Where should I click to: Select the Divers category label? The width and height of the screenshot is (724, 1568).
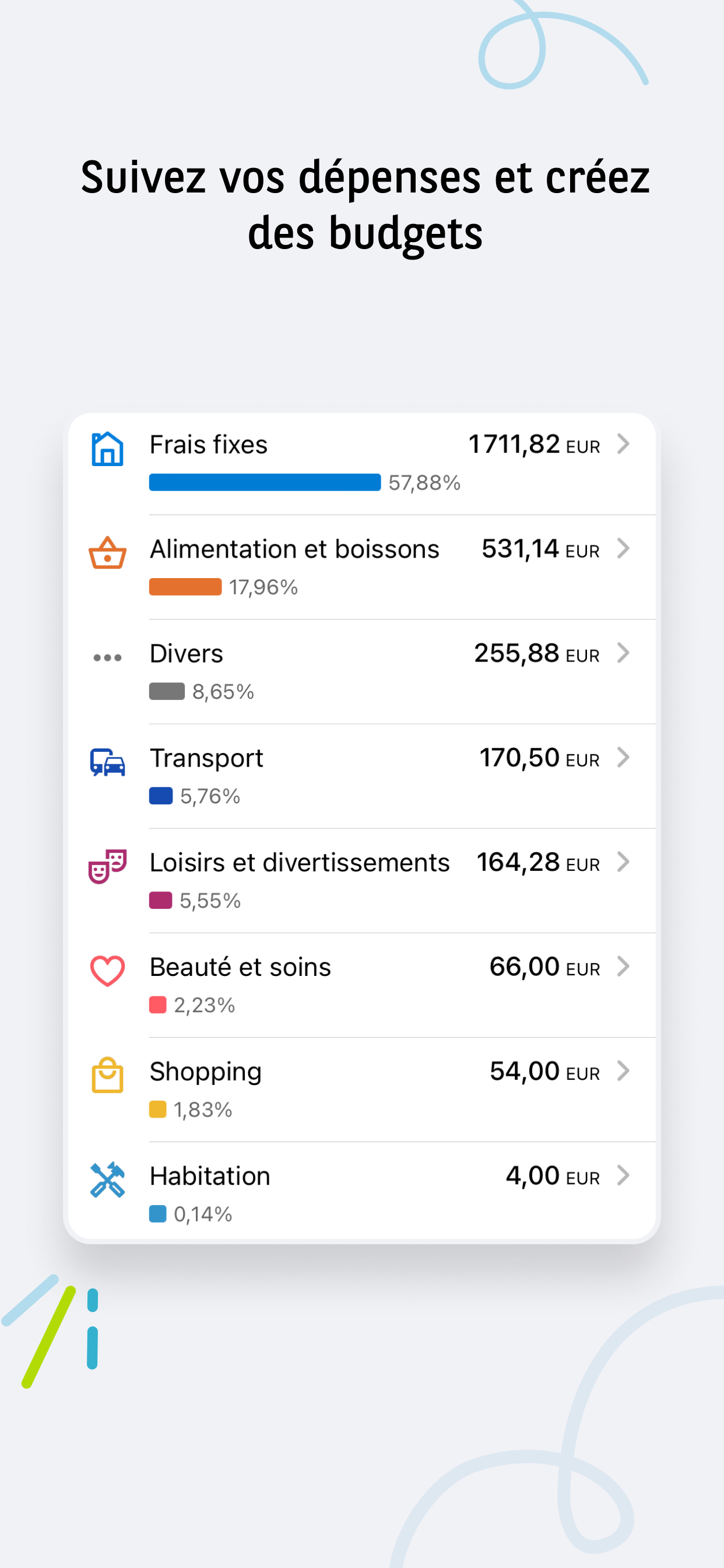pos(186,654)
